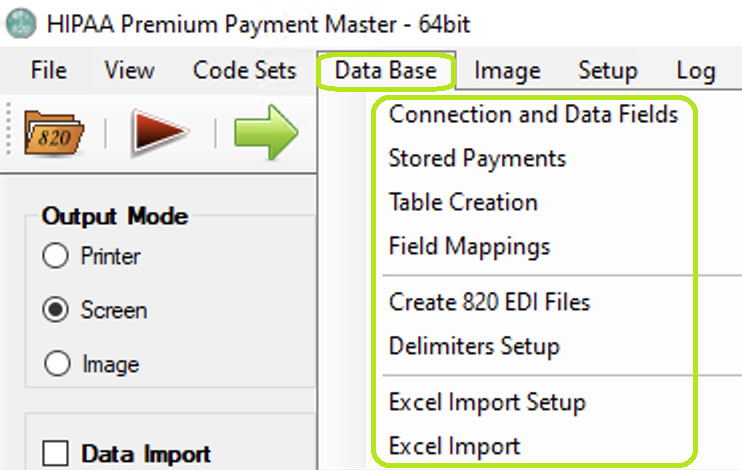Image resolution: width=742 pixels, height=470 pixels.
Task: Choose Excel Import Setup entry
Action: (x=487, y=402)
